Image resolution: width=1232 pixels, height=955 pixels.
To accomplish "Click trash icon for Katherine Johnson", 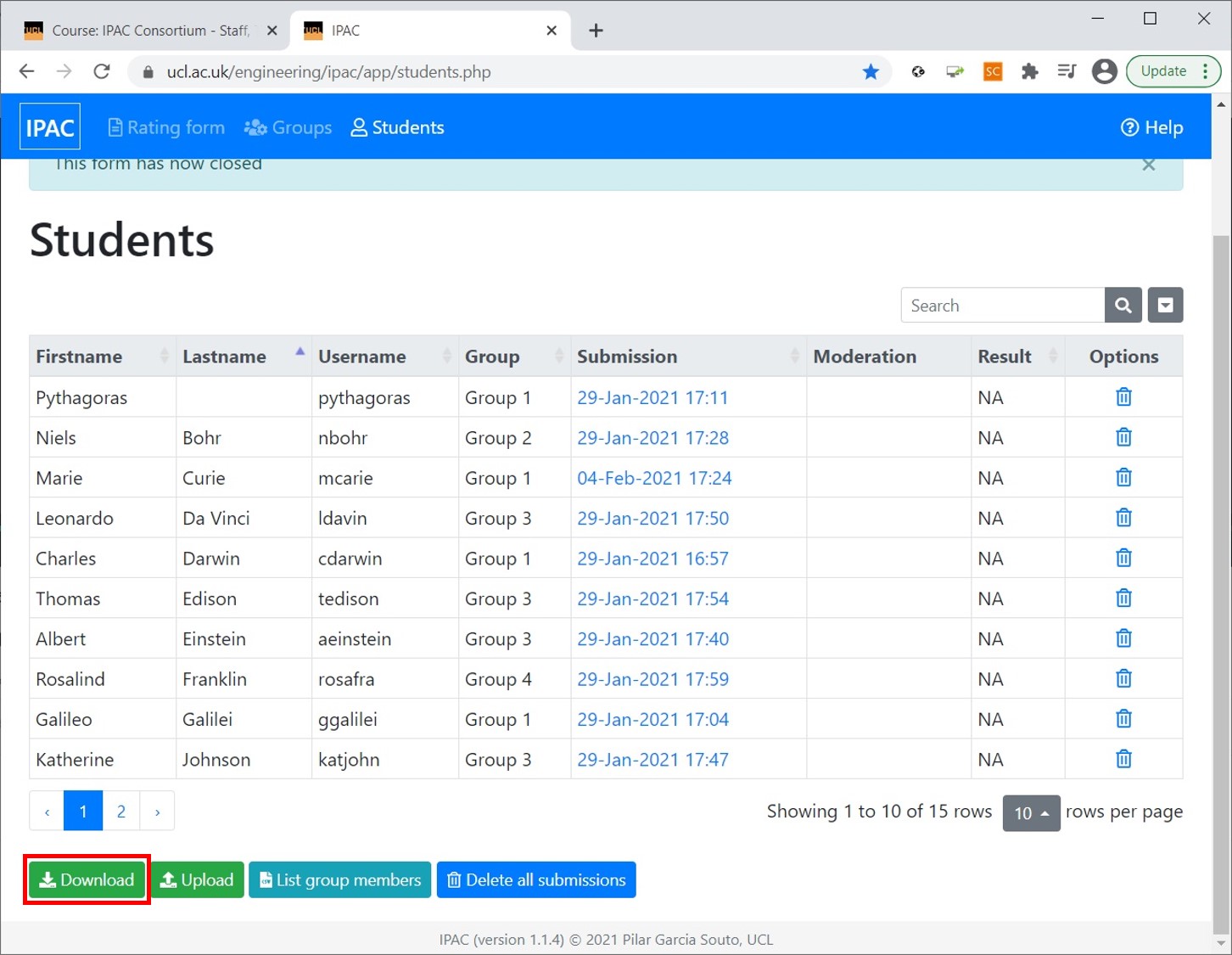I will coord(1123,759).
